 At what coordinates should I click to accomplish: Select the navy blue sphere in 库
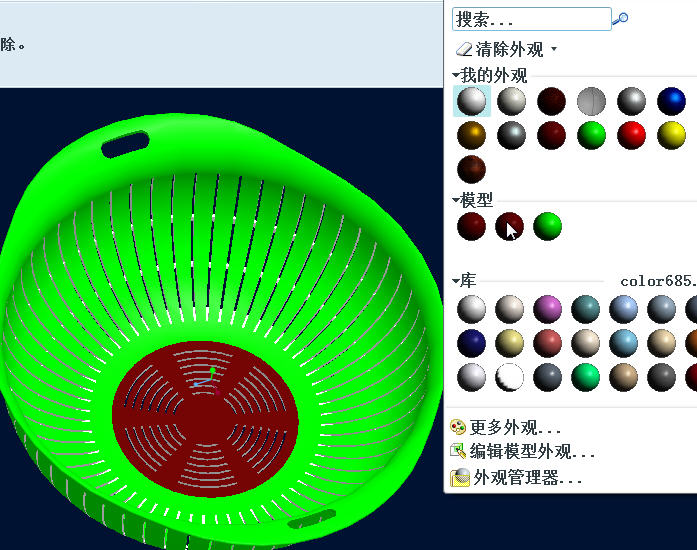(x=472, y=343)
